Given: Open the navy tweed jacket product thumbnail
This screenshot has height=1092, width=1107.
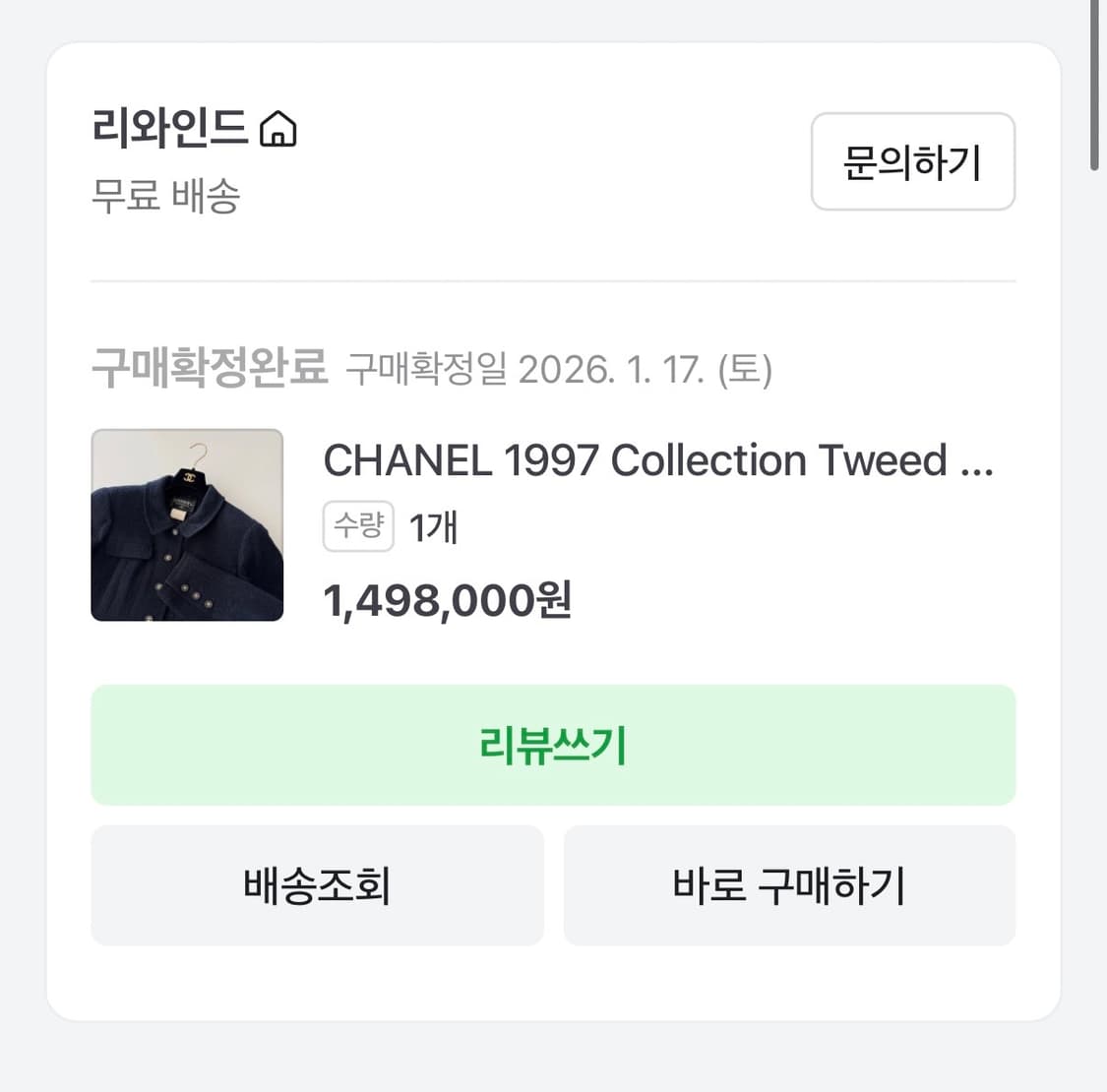Looking at the screenshot, I should point(187,525).
